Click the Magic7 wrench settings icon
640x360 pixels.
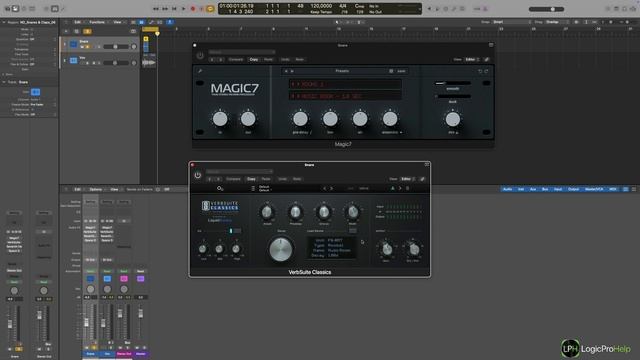[x=200, y=71]
